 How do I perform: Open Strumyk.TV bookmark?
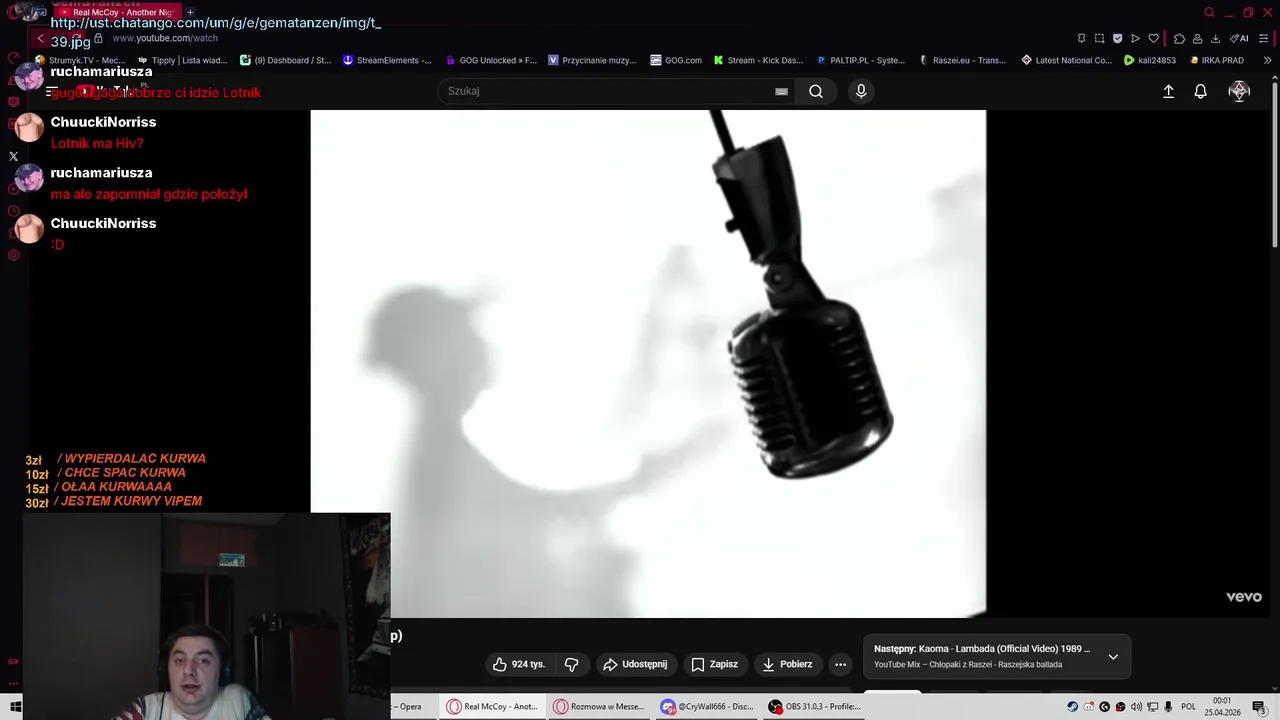click(80, 60)
